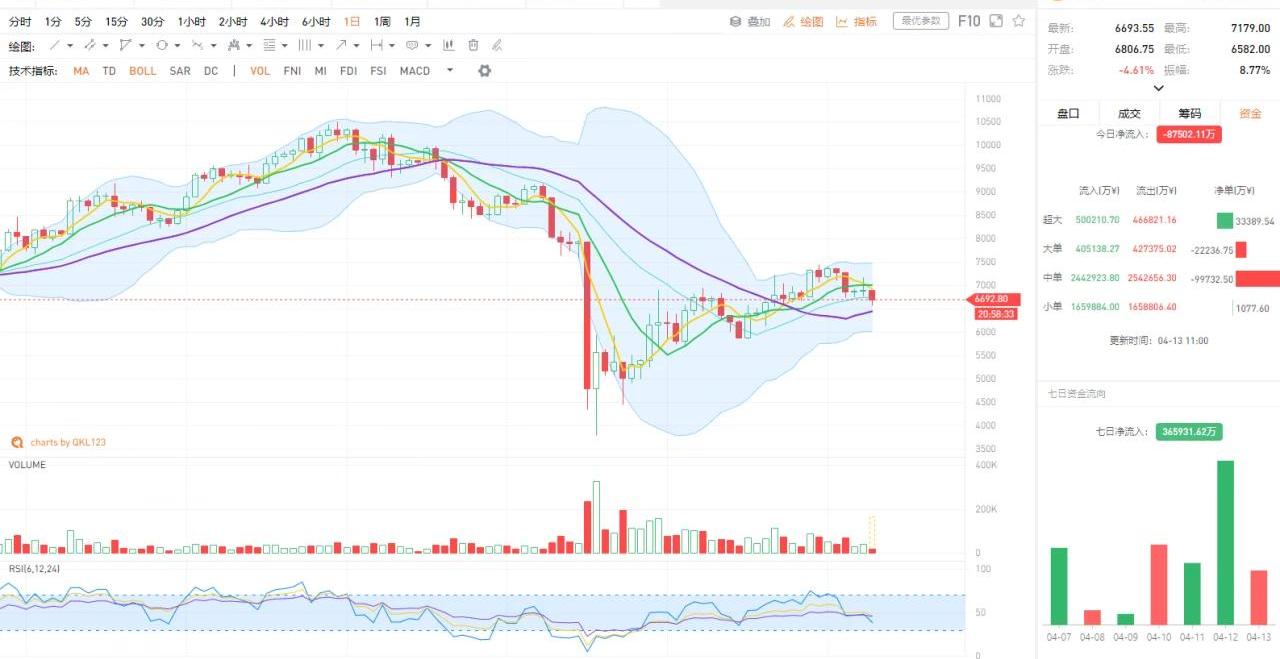The width and height of the screenshot is (1280, 659).
Task: Enable the MACD indicator
Action: click(415, 71)
